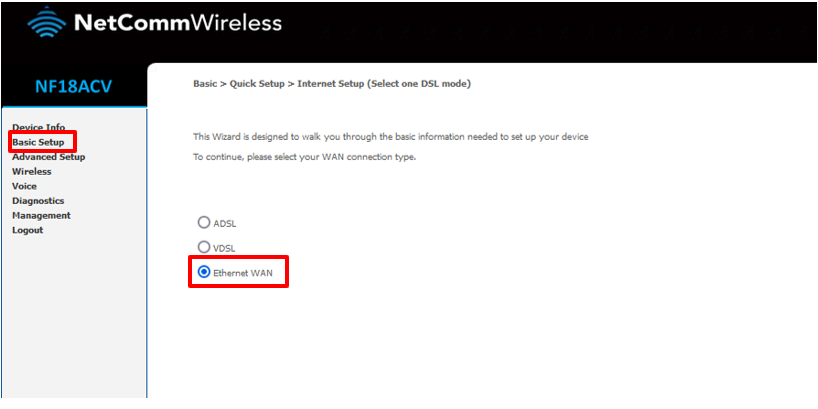Click the NF18ACV model label
Image resolution: width=818 pixels, height=409 pixels.
[x=73, y=87]
